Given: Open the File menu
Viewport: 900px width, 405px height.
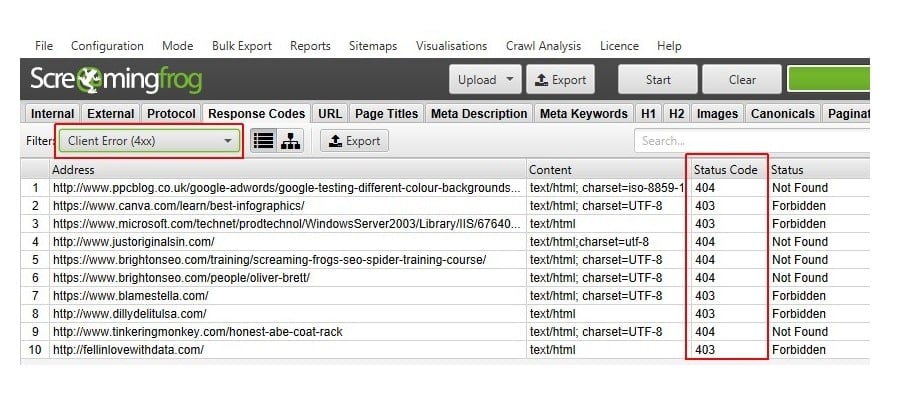Looking at the screenshot, I should click(44, 46).
